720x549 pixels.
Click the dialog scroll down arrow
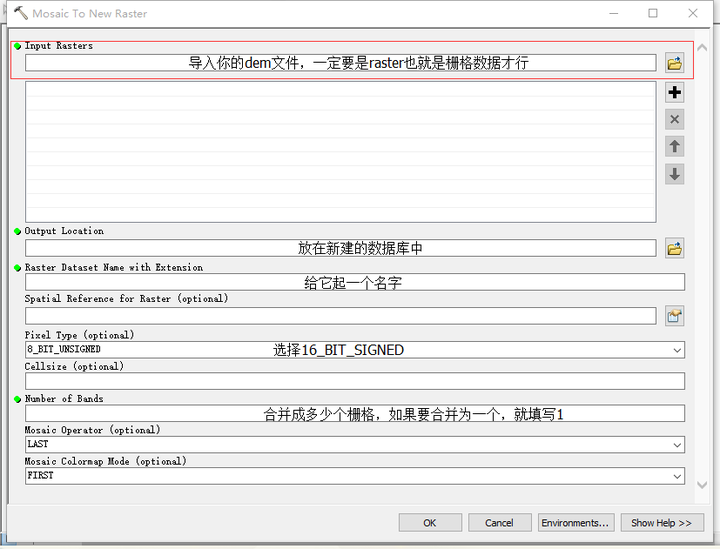[x=702, y=485]
